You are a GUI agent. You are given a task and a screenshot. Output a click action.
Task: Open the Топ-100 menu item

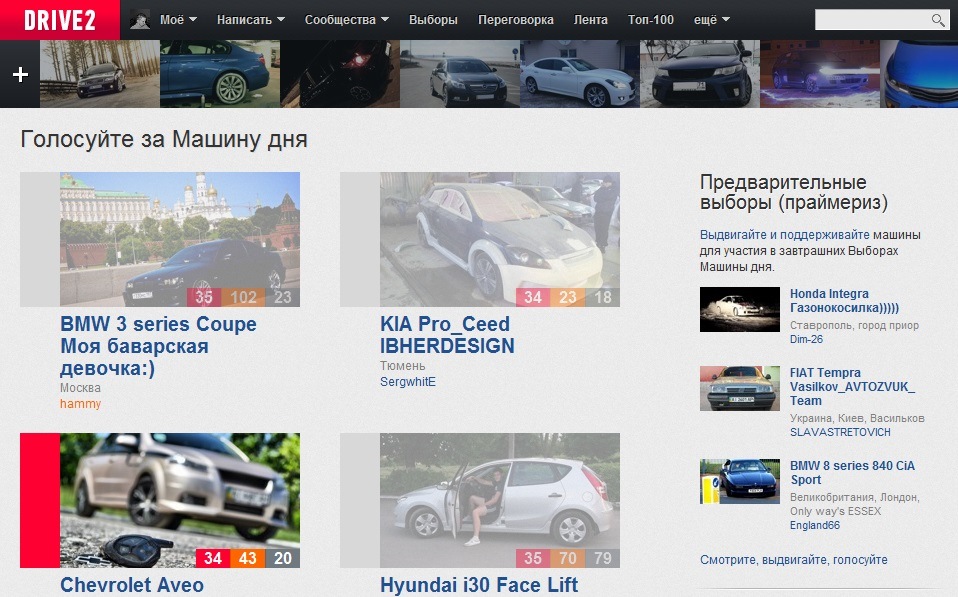coord(651,20)
